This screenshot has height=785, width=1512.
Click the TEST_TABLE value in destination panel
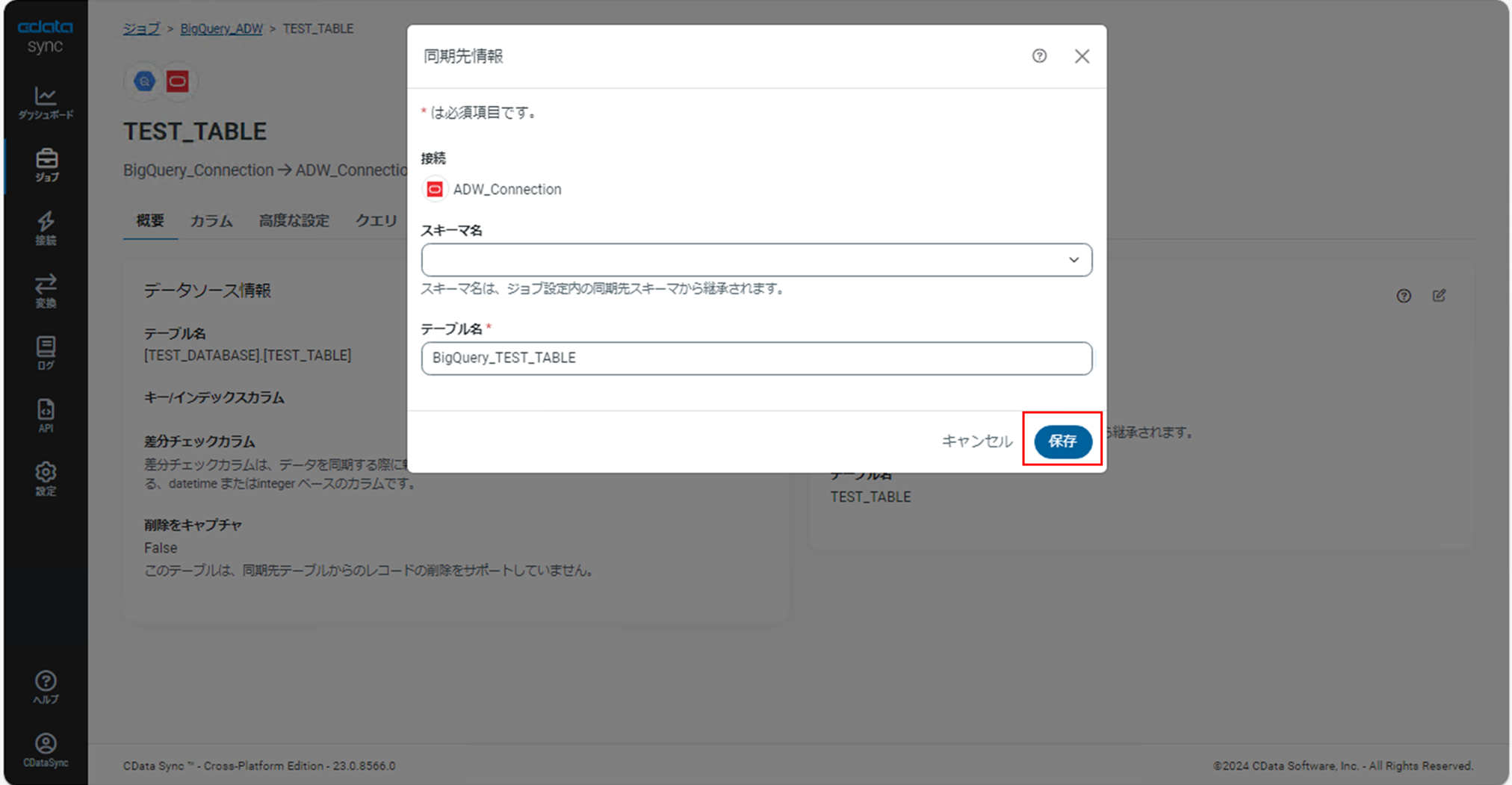click(870, 497)
